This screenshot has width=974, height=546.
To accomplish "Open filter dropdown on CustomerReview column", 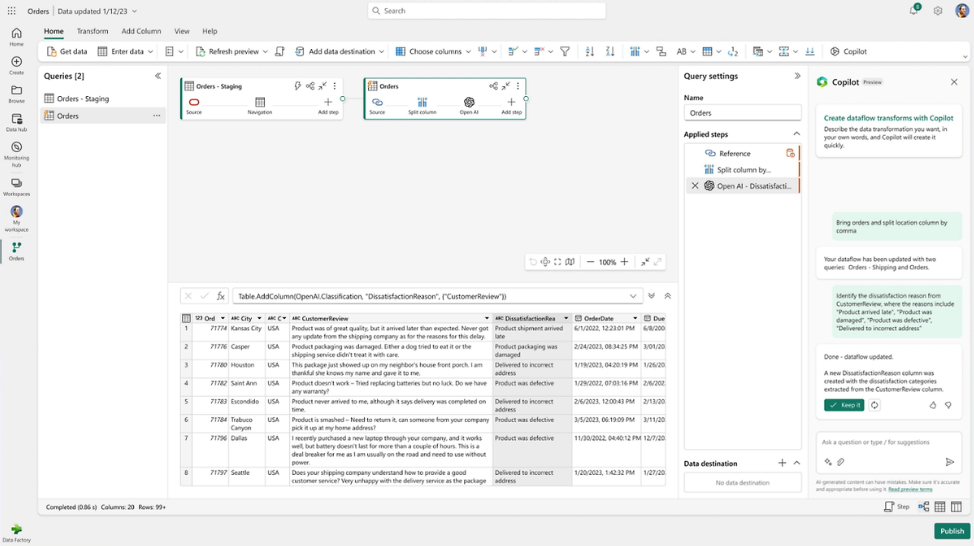I will coord(486,318).
